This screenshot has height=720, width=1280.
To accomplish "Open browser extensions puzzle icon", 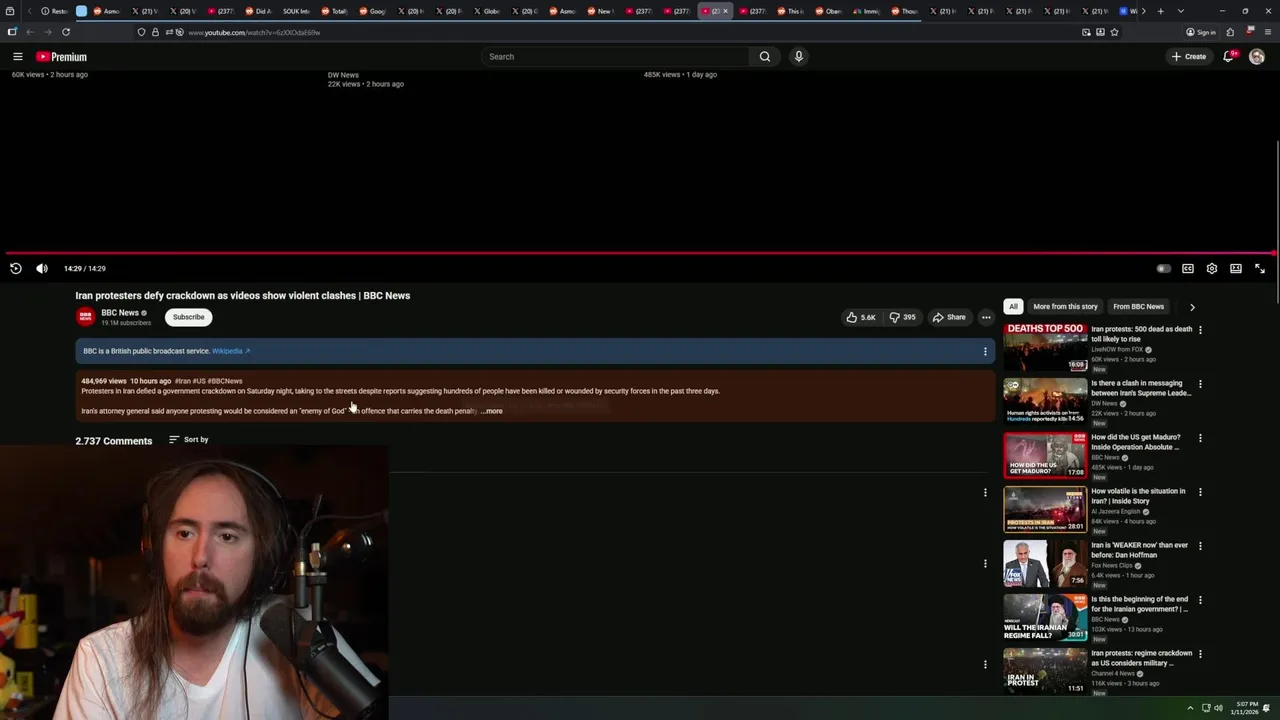I will (x=1230, y=32).
